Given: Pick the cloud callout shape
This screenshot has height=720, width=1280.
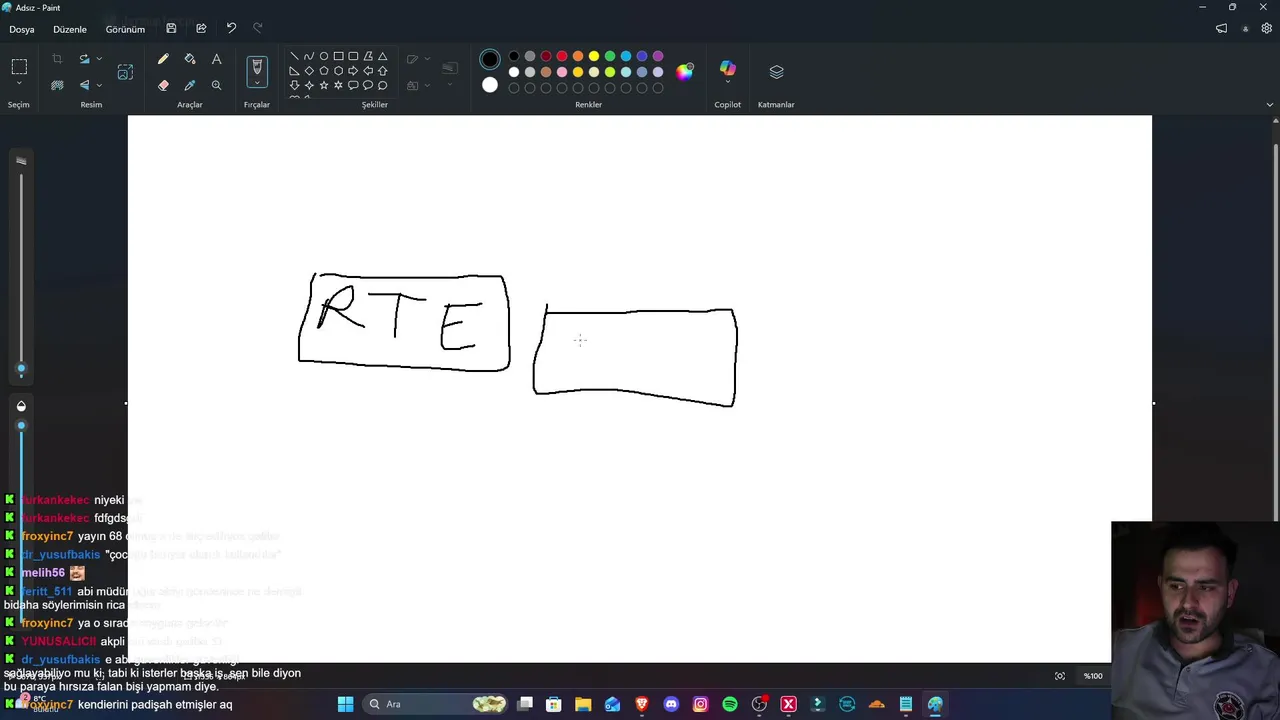Looking at the screenshot, I should [382, 86].
